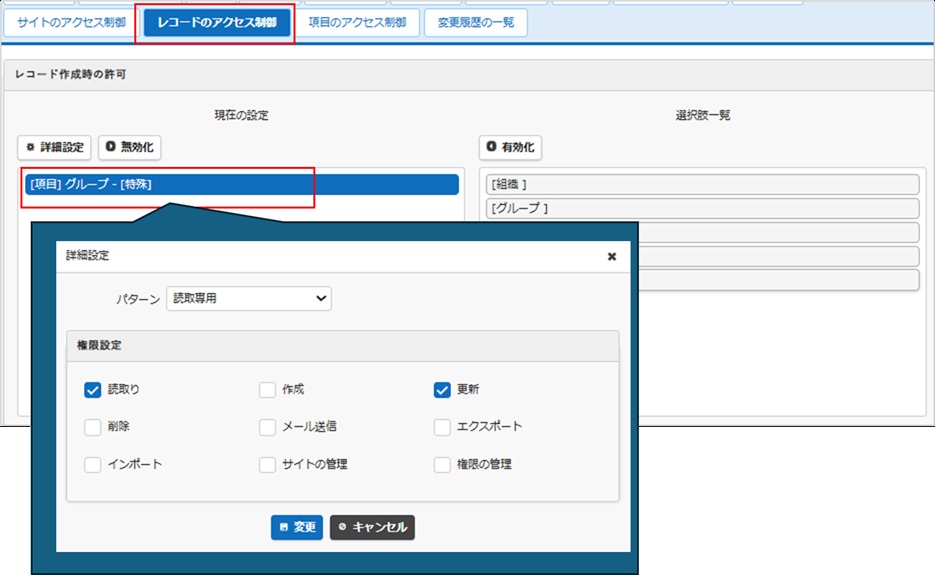Screen dimensions: 935x575
Task: Enable the サイトの管理 checkbox
Action: tap(267, 464)
